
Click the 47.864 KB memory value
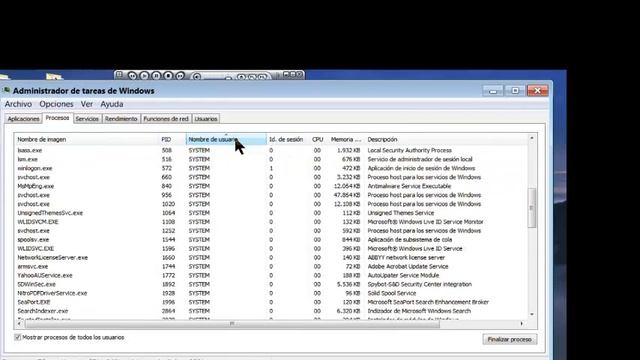click(347, 195)
